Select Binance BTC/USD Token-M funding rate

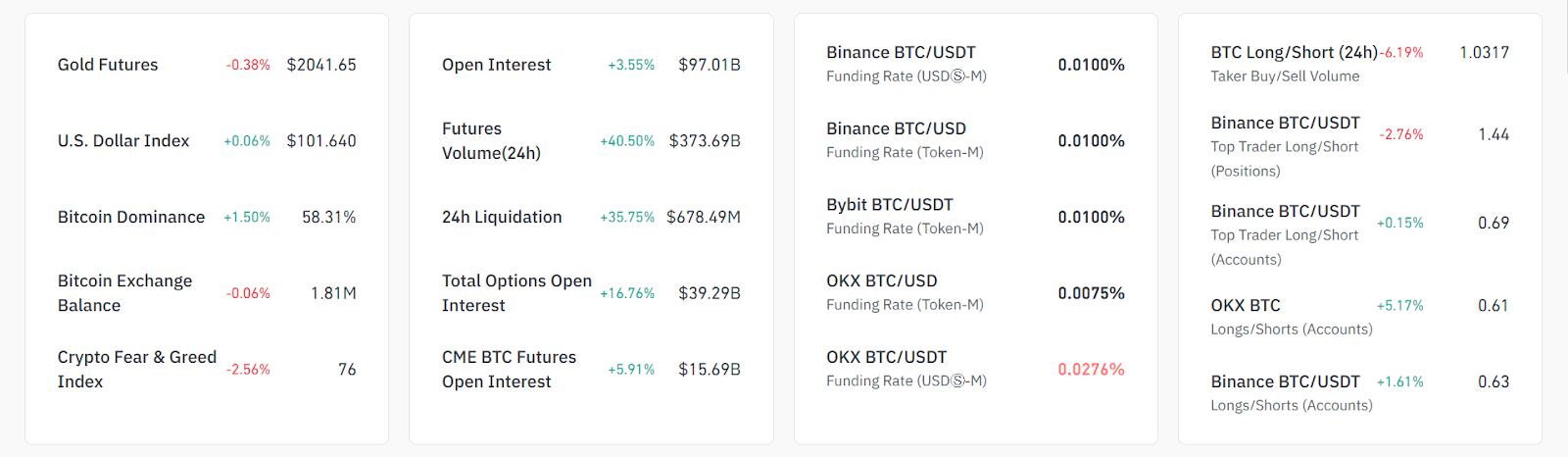click(896, 129)
